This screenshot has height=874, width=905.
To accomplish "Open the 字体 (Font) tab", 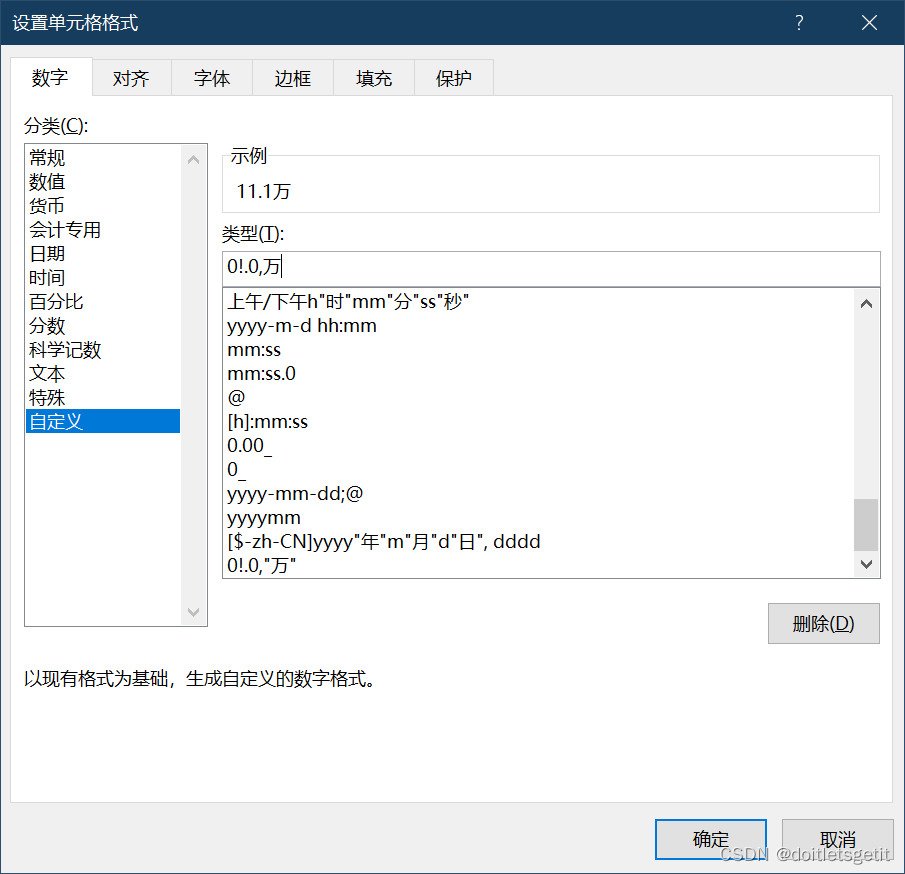I will (x=211, y=77).
